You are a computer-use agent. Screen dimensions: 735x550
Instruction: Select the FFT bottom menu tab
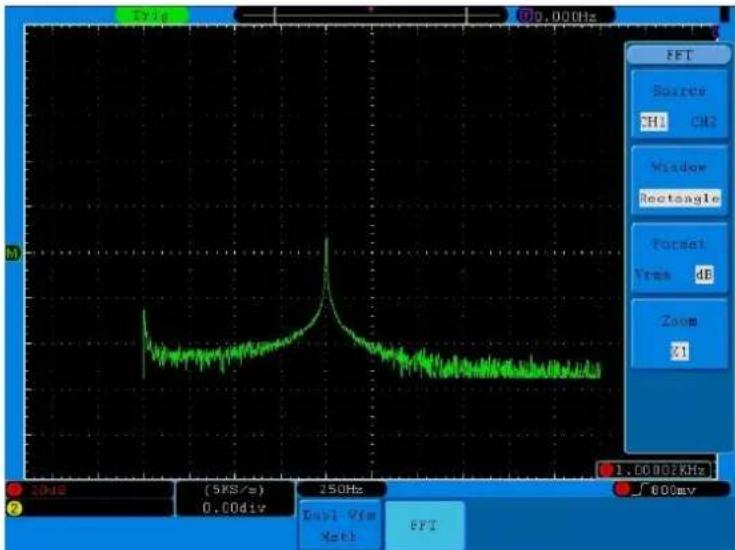pyautogui.click(x=424, y=525)
